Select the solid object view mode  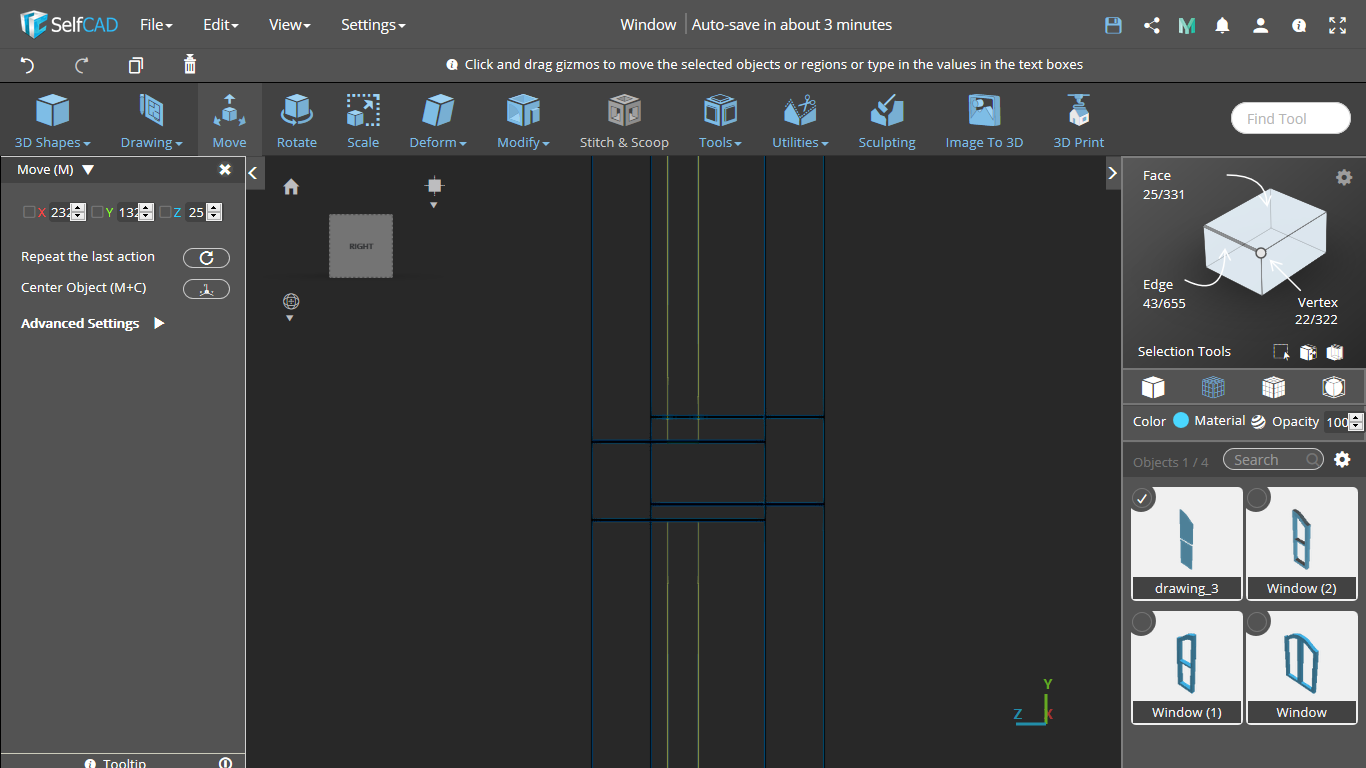pyautogui.click(x=1153, y=387)
